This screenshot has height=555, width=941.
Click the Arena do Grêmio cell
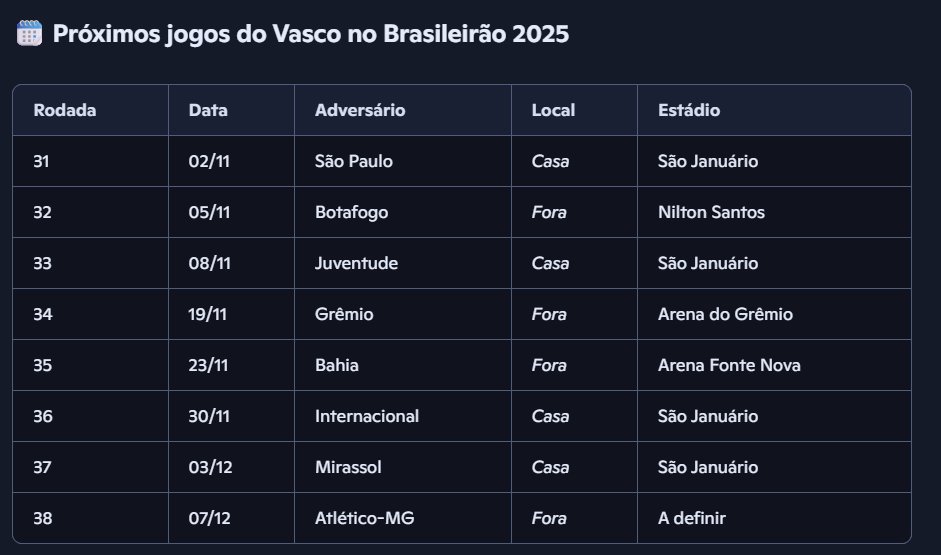(x=725, y=314)
